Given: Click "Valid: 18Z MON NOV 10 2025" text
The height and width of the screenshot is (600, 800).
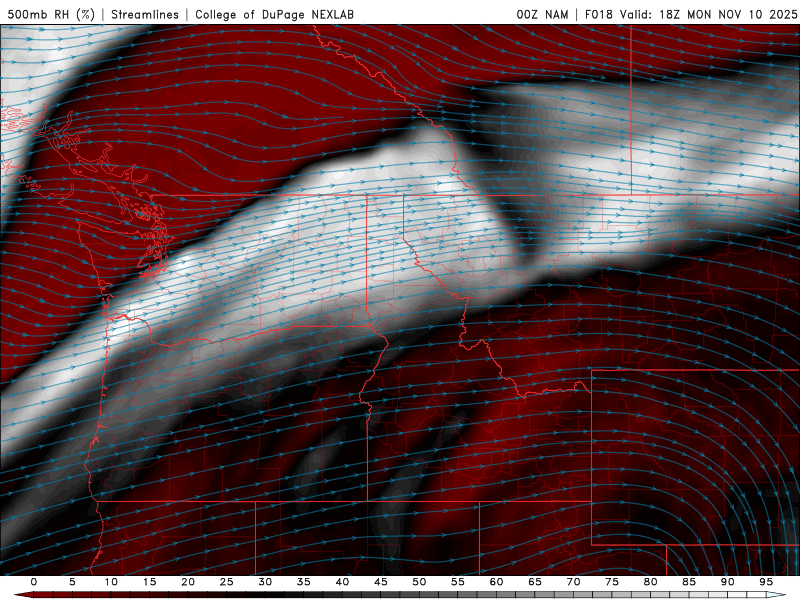Looking at the screenshot, I should (x=709, y=14).
